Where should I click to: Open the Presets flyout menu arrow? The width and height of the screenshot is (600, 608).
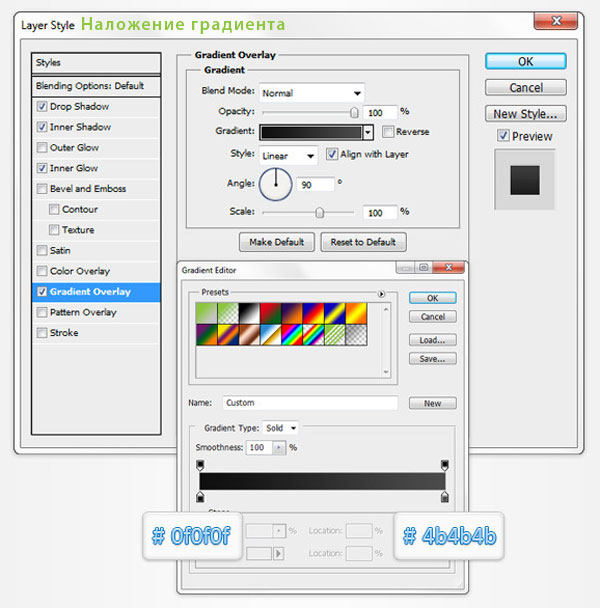pyautogui.click(x=382, y=294)
